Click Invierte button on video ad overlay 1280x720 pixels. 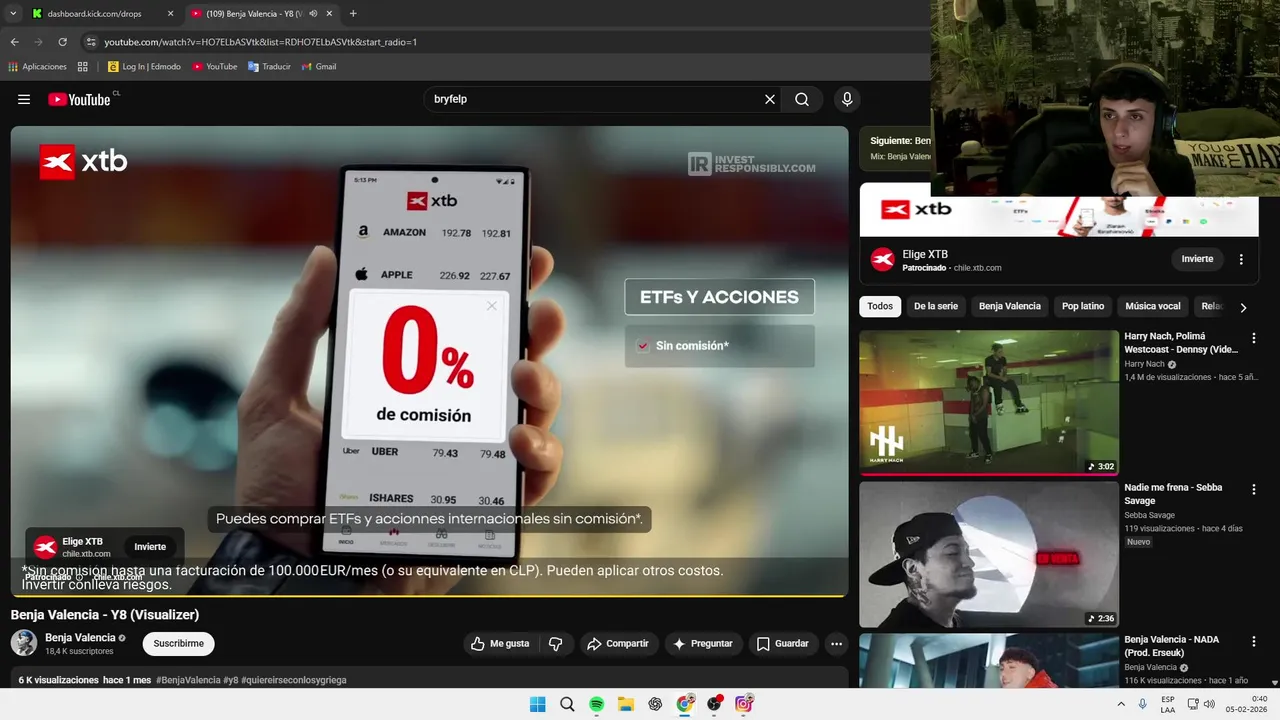[150, 547]
